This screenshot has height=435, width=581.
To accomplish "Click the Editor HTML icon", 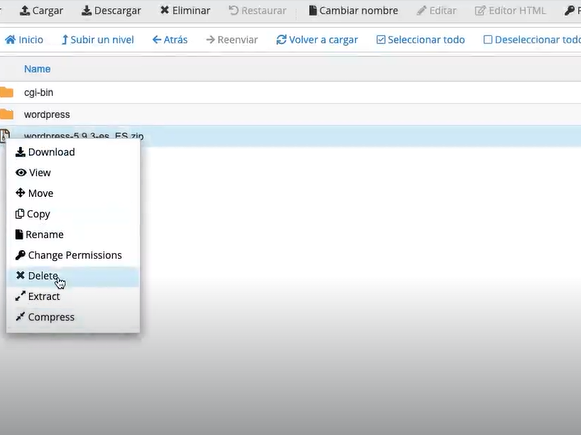I will tap(480, 10).
